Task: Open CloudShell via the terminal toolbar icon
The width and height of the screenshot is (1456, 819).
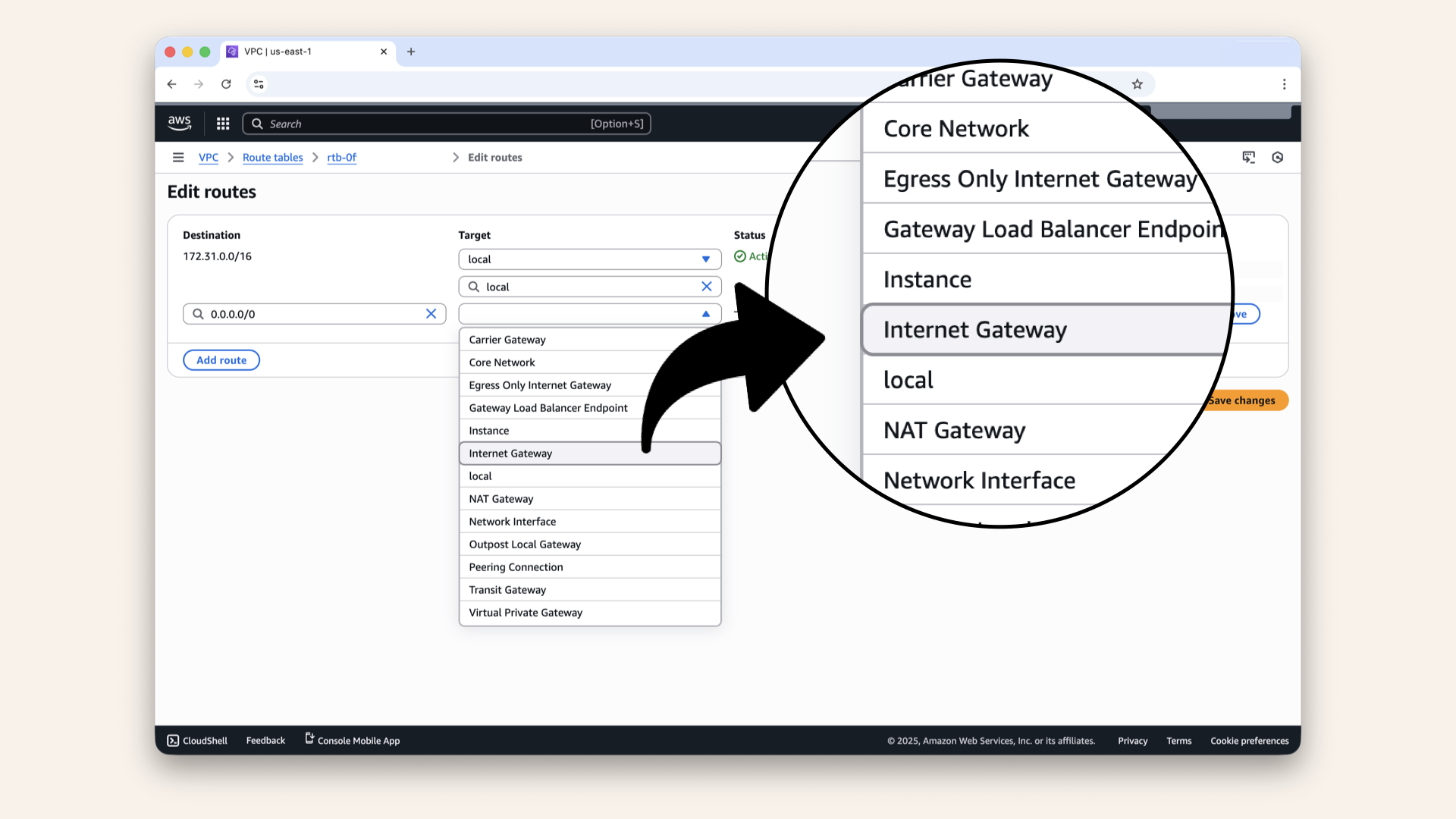Action: tap(1249, 157)
